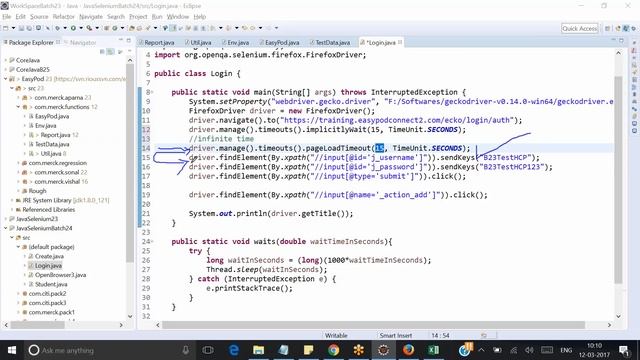Click the Eclipse taskbar icon

[383, 350]
